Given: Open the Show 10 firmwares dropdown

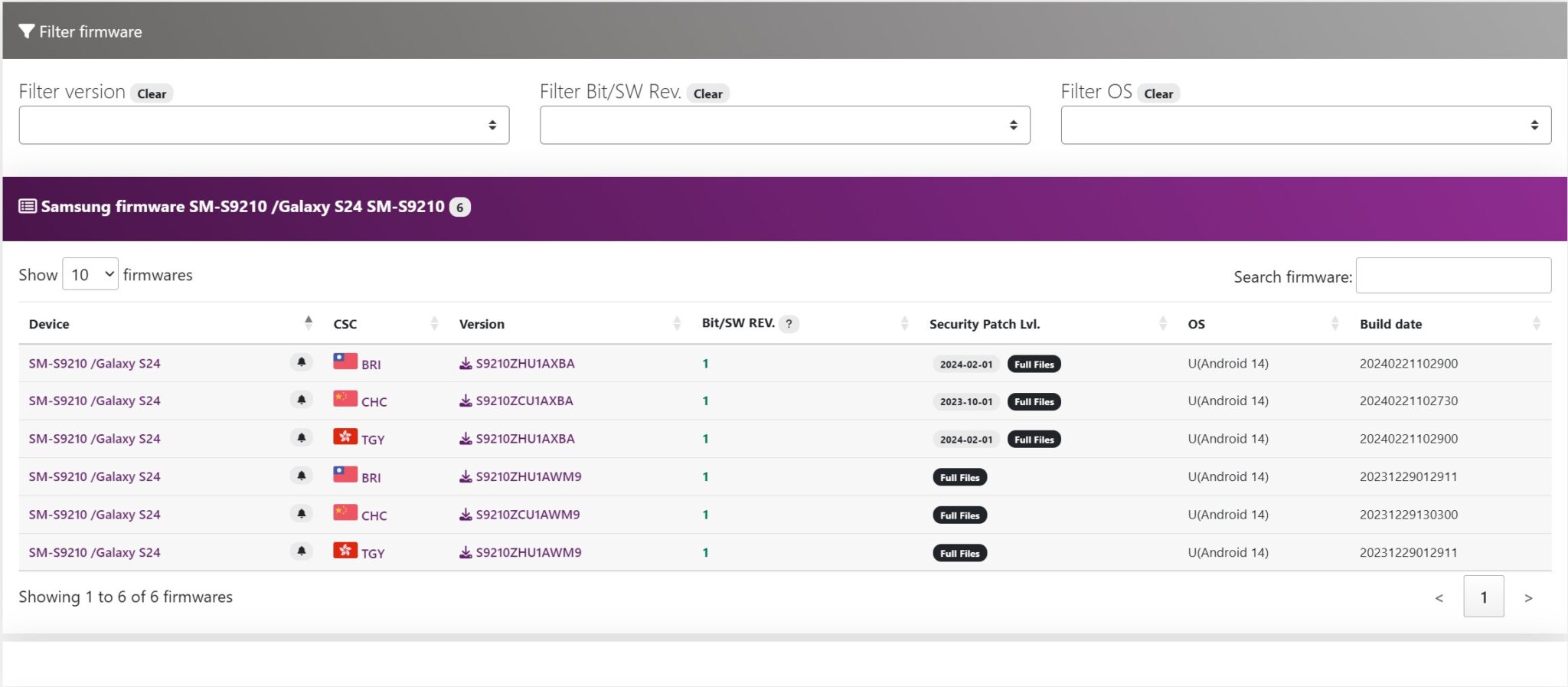Looking at the screenshot, I should 90,274.
